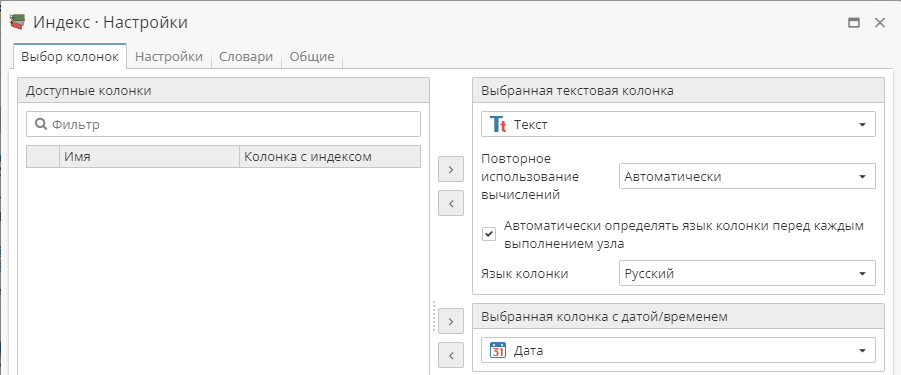Viewport: 901px width, 375px height.
Task: Maximize the Индекс settings window
Action: pyautogui.click(x=854, y=23)
